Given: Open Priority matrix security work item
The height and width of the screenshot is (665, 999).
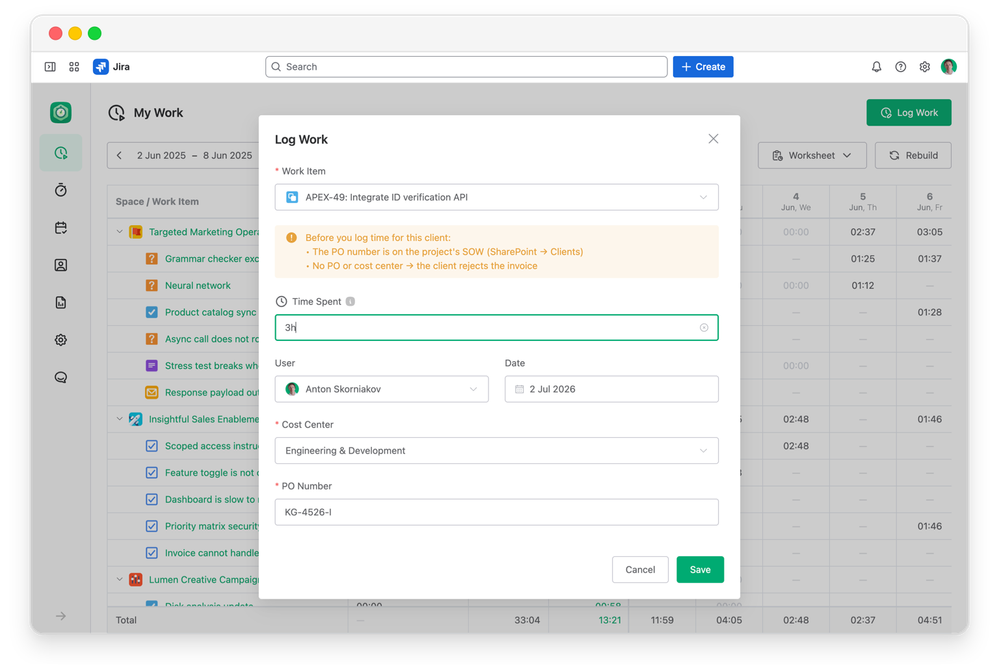Looking at the screenshot, I should [212, 526].
